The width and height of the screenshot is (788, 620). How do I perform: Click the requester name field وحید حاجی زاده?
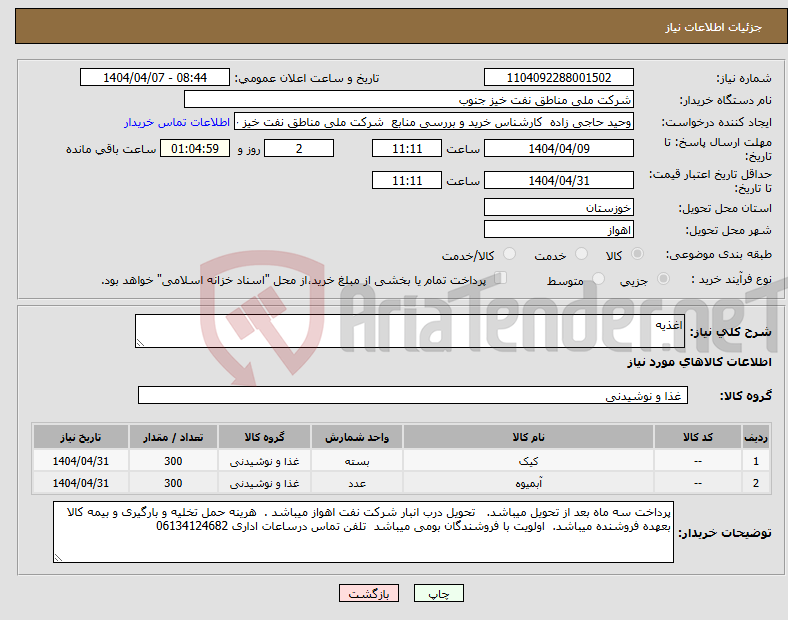(434, 122)
